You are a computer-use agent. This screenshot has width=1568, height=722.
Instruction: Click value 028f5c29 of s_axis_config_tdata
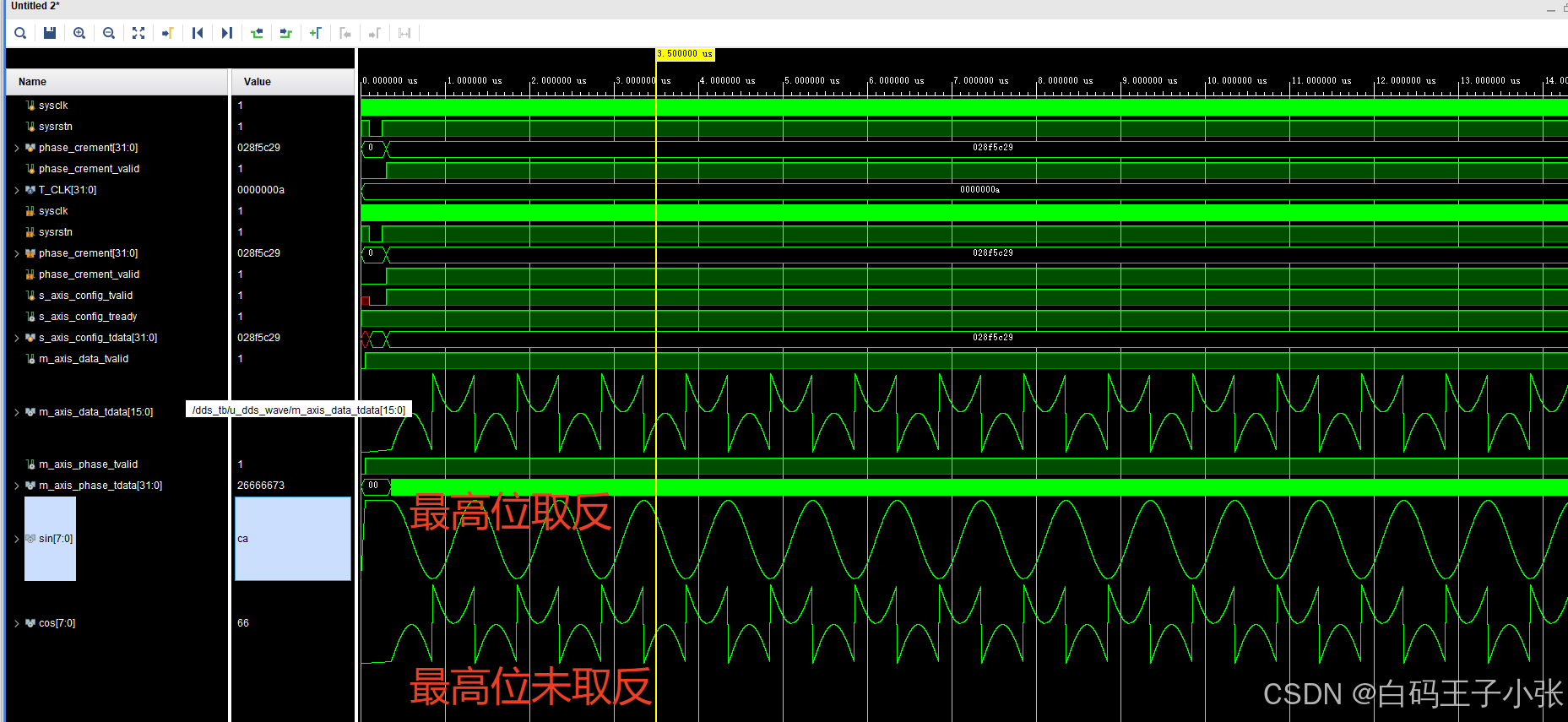click(258, 338)
